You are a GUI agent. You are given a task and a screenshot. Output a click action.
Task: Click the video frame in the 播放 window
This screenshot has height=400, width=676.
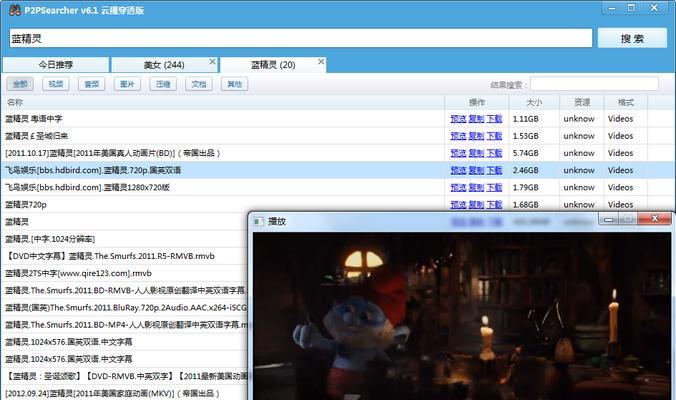click(462, 316)
